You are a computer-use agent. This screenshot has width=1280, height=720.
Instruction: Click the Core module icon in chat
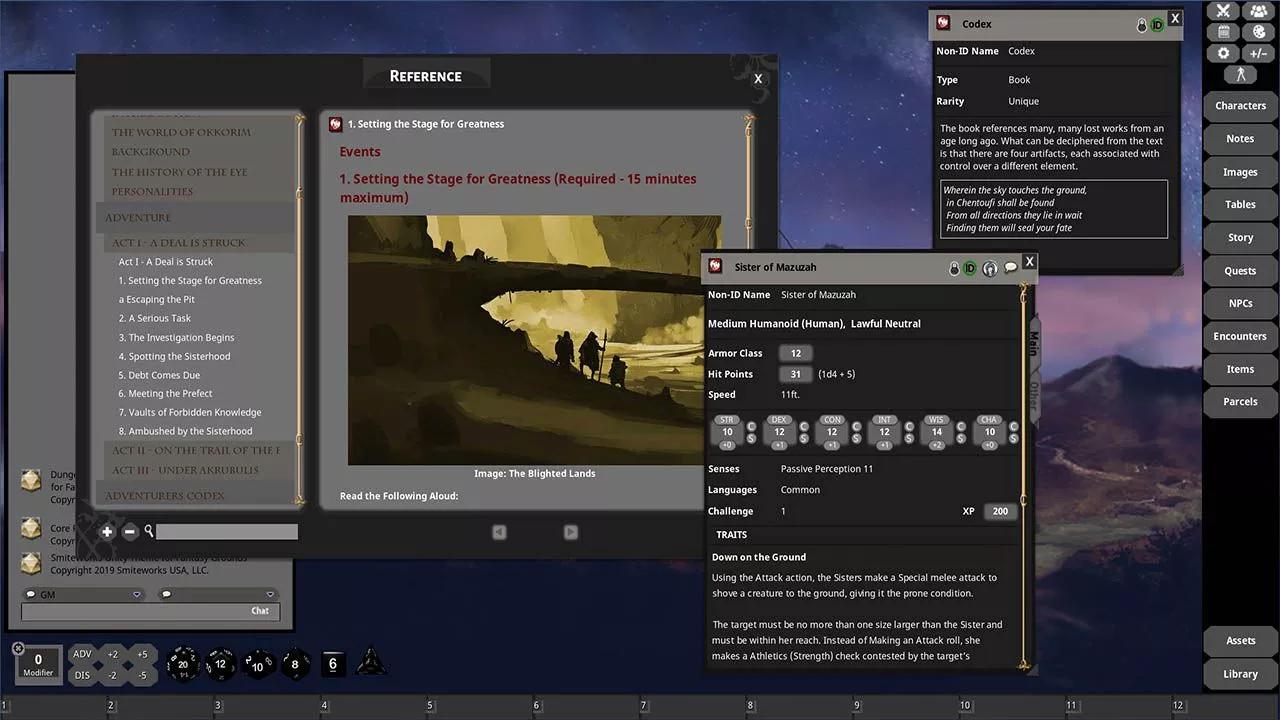(32, 527)
